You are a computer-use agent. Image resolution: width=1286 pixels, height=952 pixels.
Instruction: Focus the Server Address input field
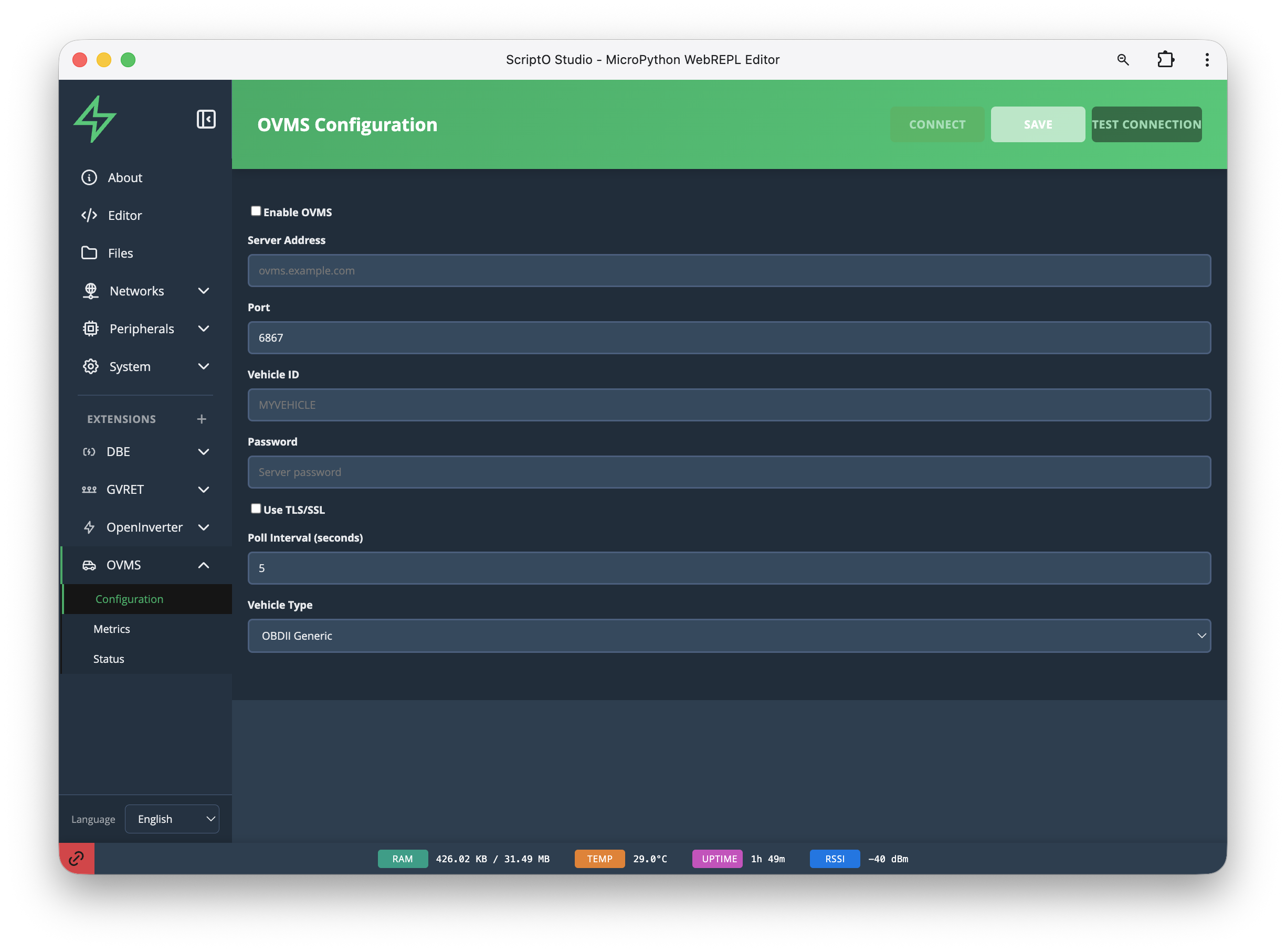[x=729, y=270]
